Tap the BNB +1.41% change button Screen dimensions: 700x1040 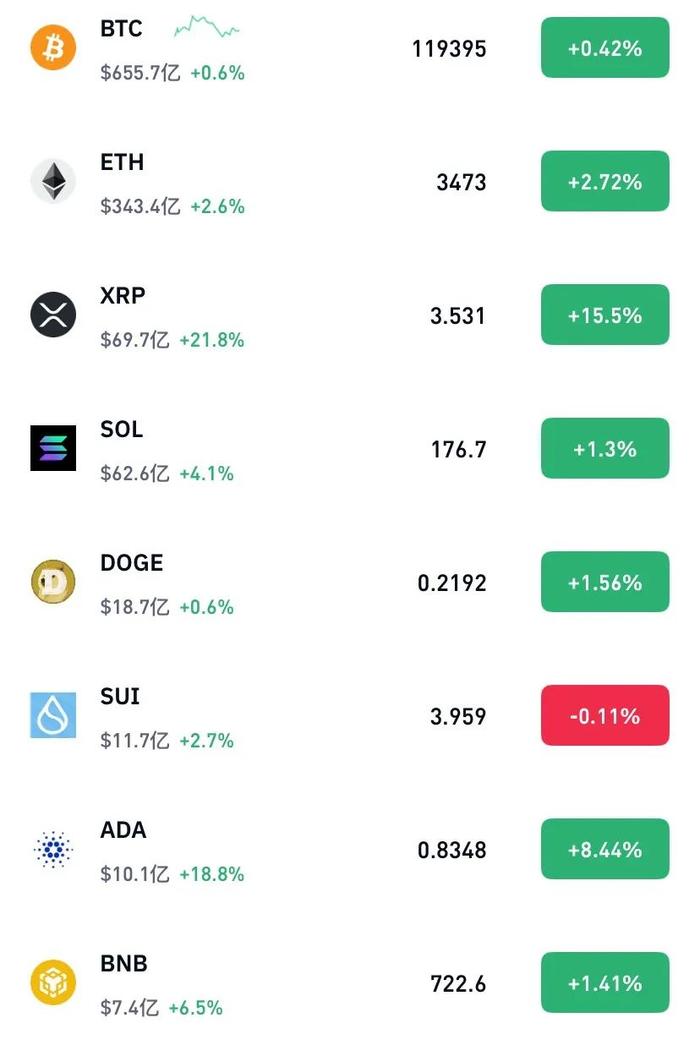coord(605,982)
